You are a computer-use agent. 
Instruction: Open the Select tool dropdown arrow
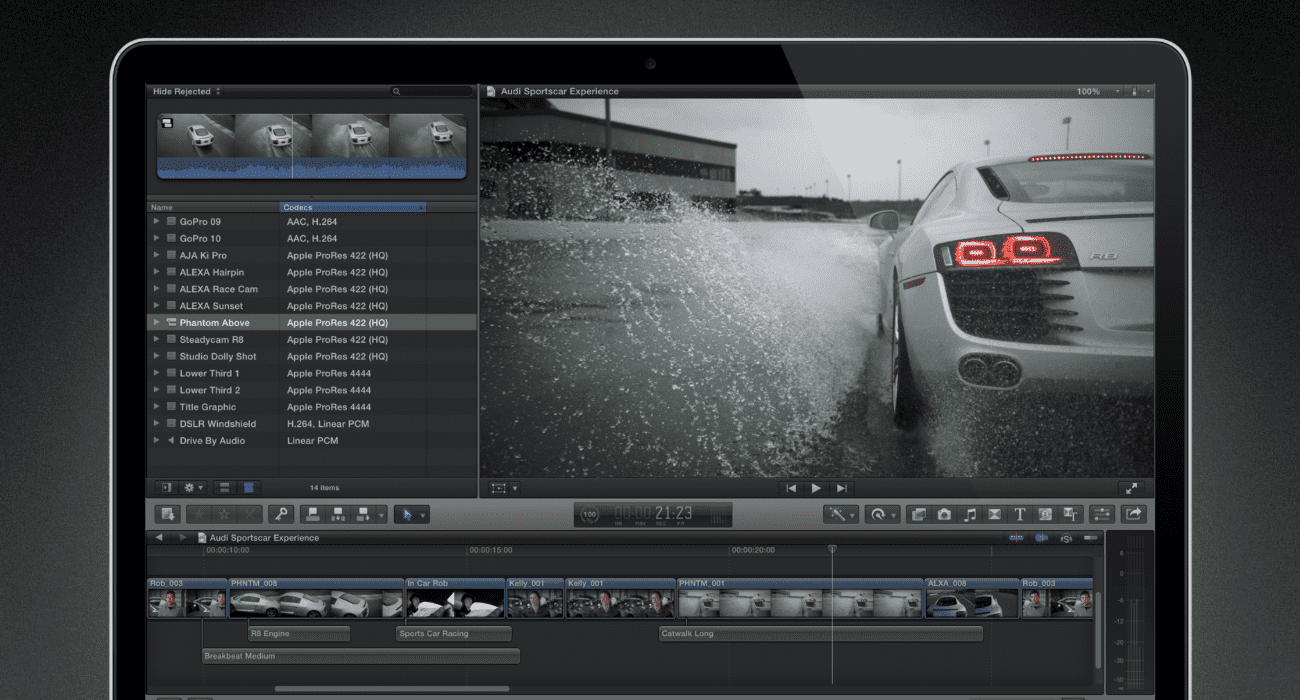coord(424,515)
